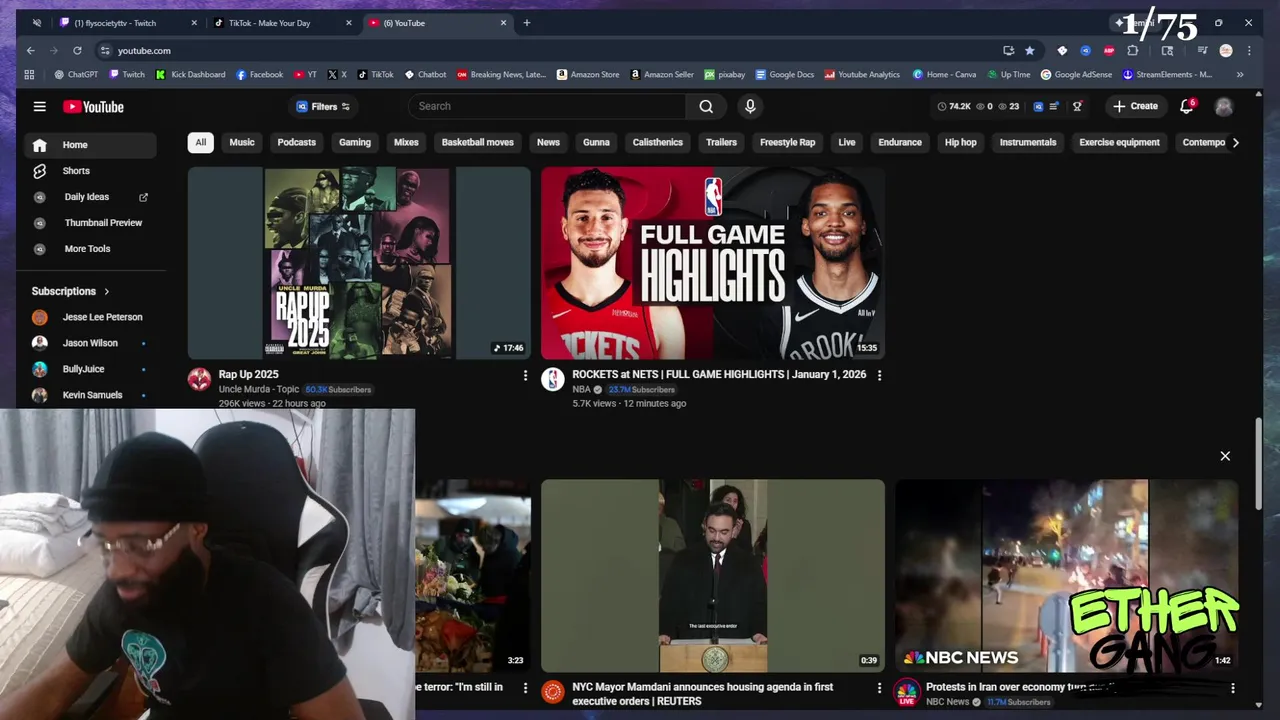Select the News filter chip
Screen dimensions: 1280x720
[548, 142]
